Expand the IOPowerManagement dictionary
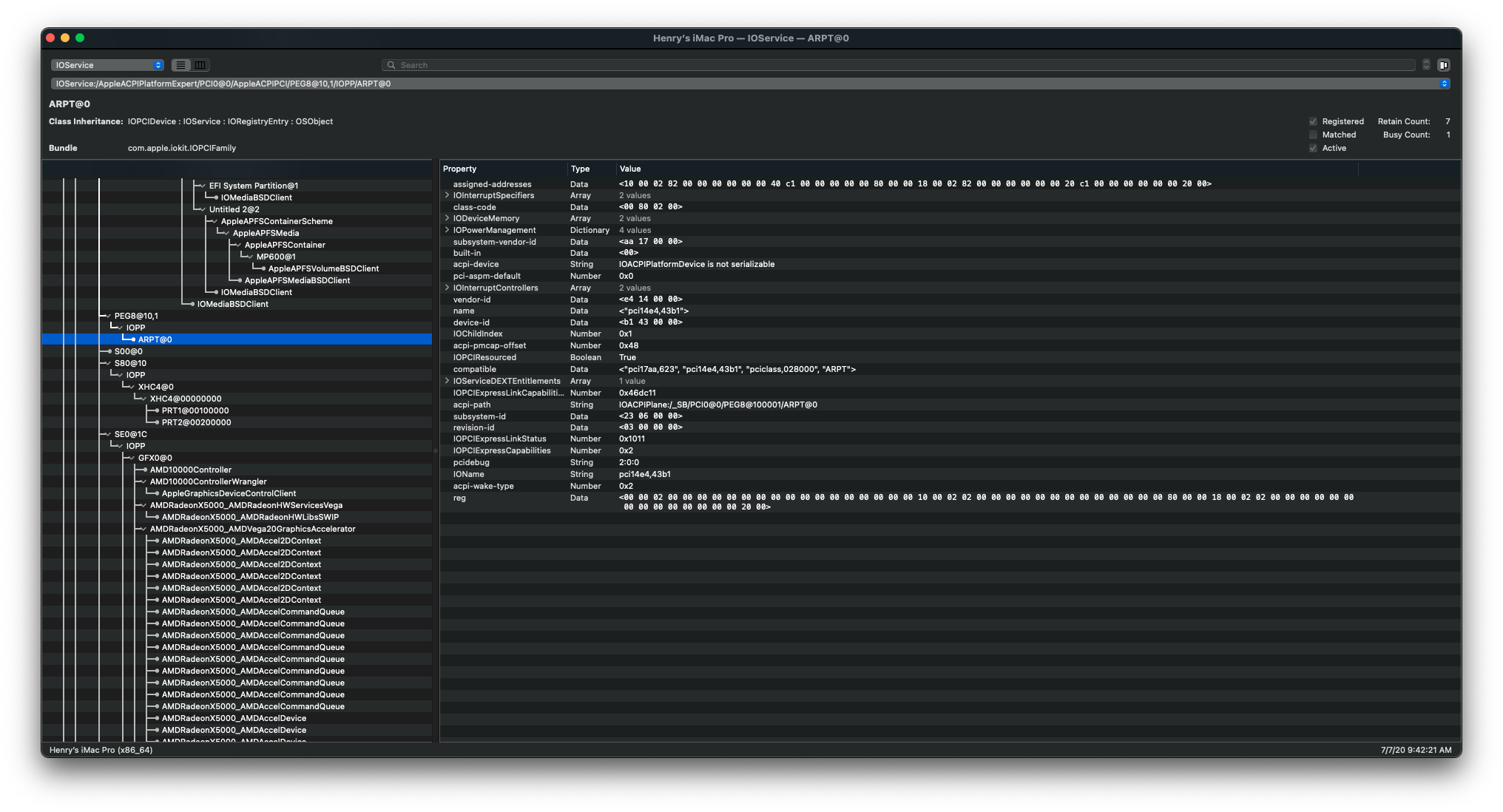Image resolution: width=1503 pixels, height=812 pixels. (447, 230)
